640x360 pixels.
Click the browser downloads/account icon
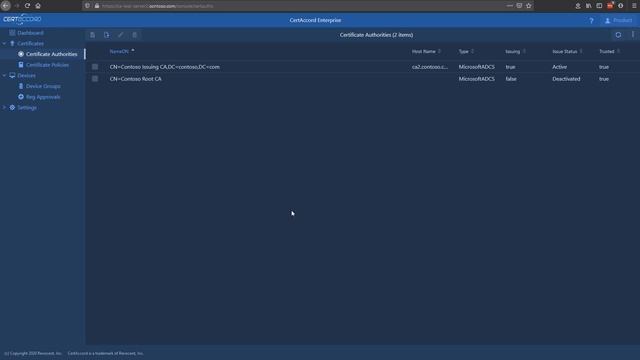[x=578, y=6]
